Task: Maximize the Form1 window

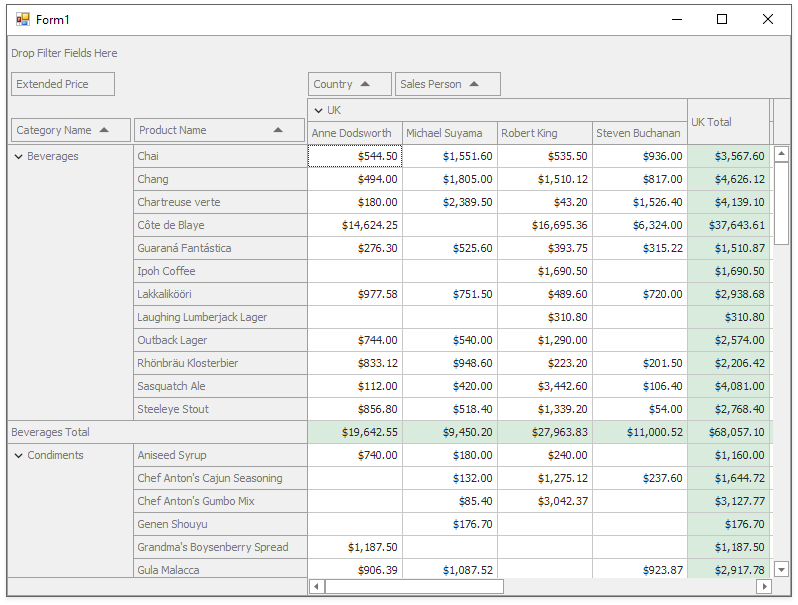Action: (x=722, y=19)
